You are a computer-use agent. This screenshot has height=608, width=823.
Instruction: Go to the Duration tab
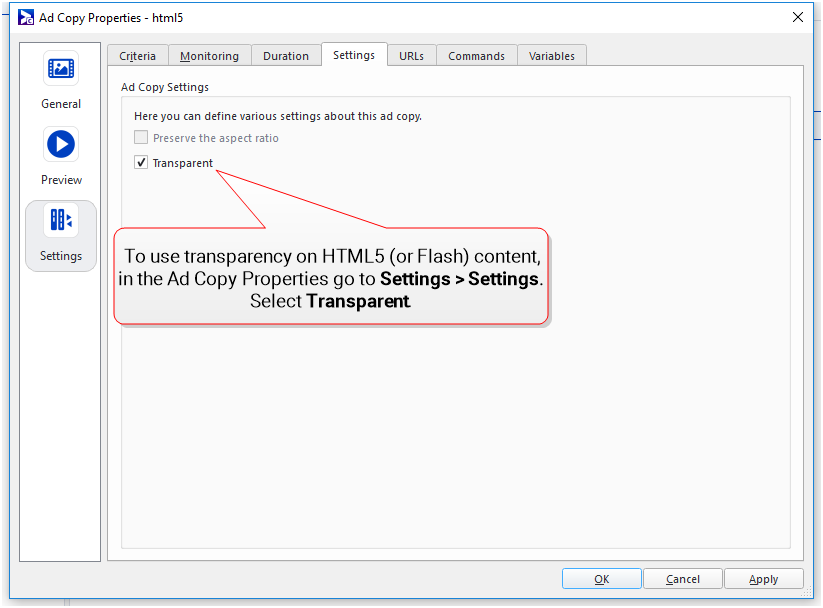click(286, 56)
